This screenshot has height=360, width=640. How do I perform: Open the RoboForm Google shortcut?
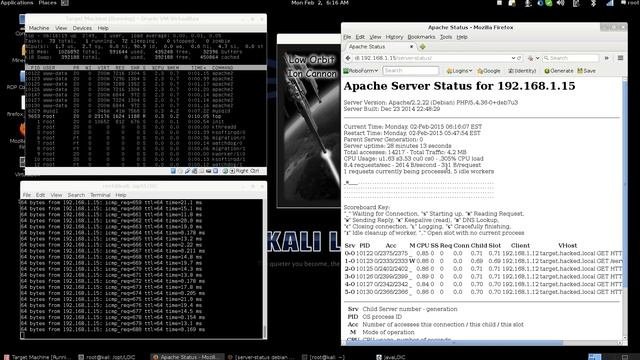(x=489, y=71)
